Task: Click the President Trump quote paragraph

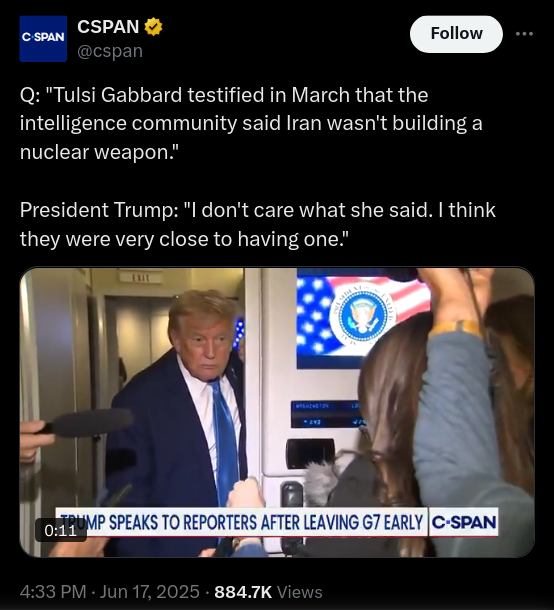Action: pyautogui.click(x=258, y=224)
